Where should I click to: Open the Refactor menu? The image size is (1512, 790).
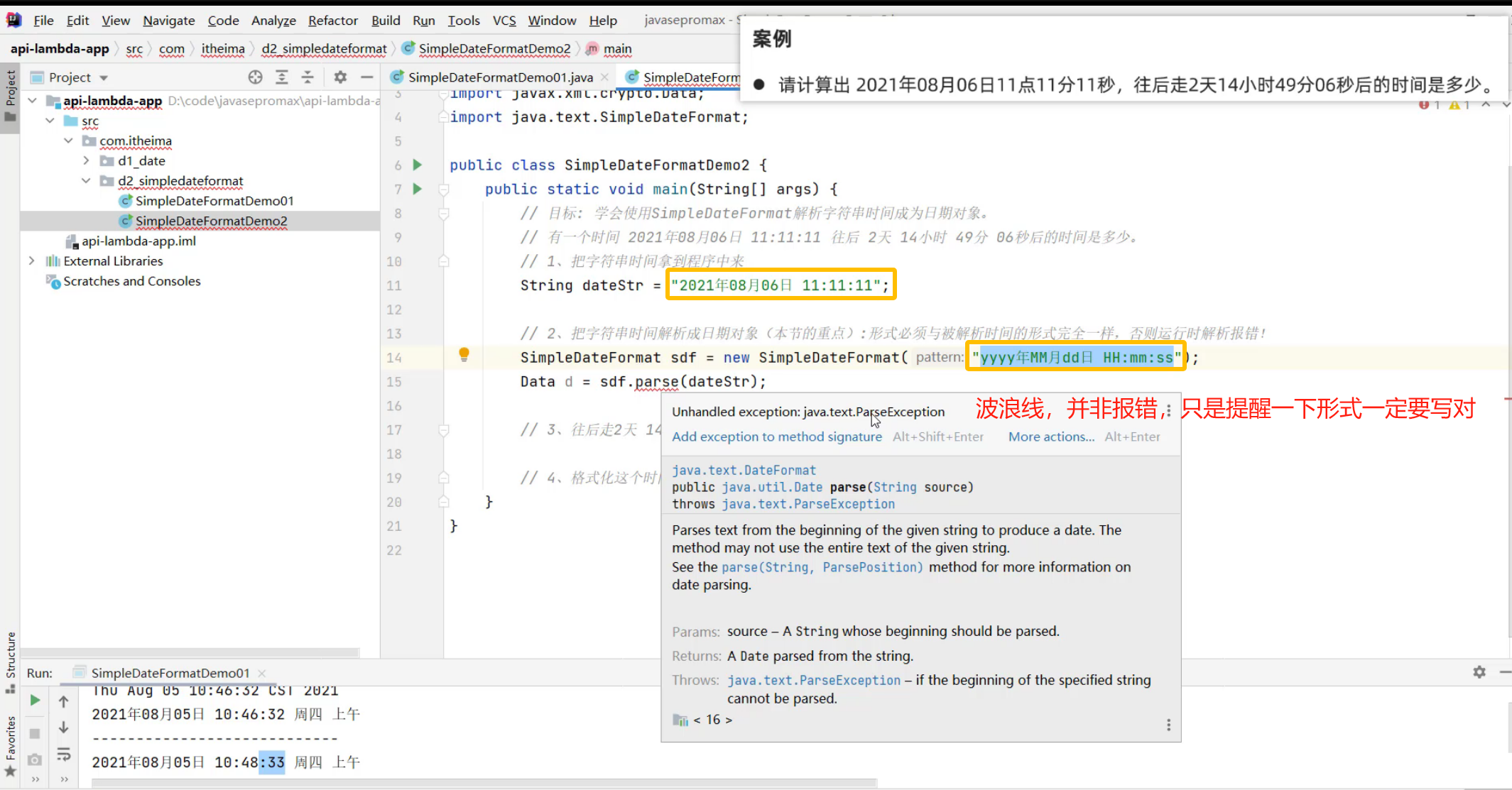[332, 21]
